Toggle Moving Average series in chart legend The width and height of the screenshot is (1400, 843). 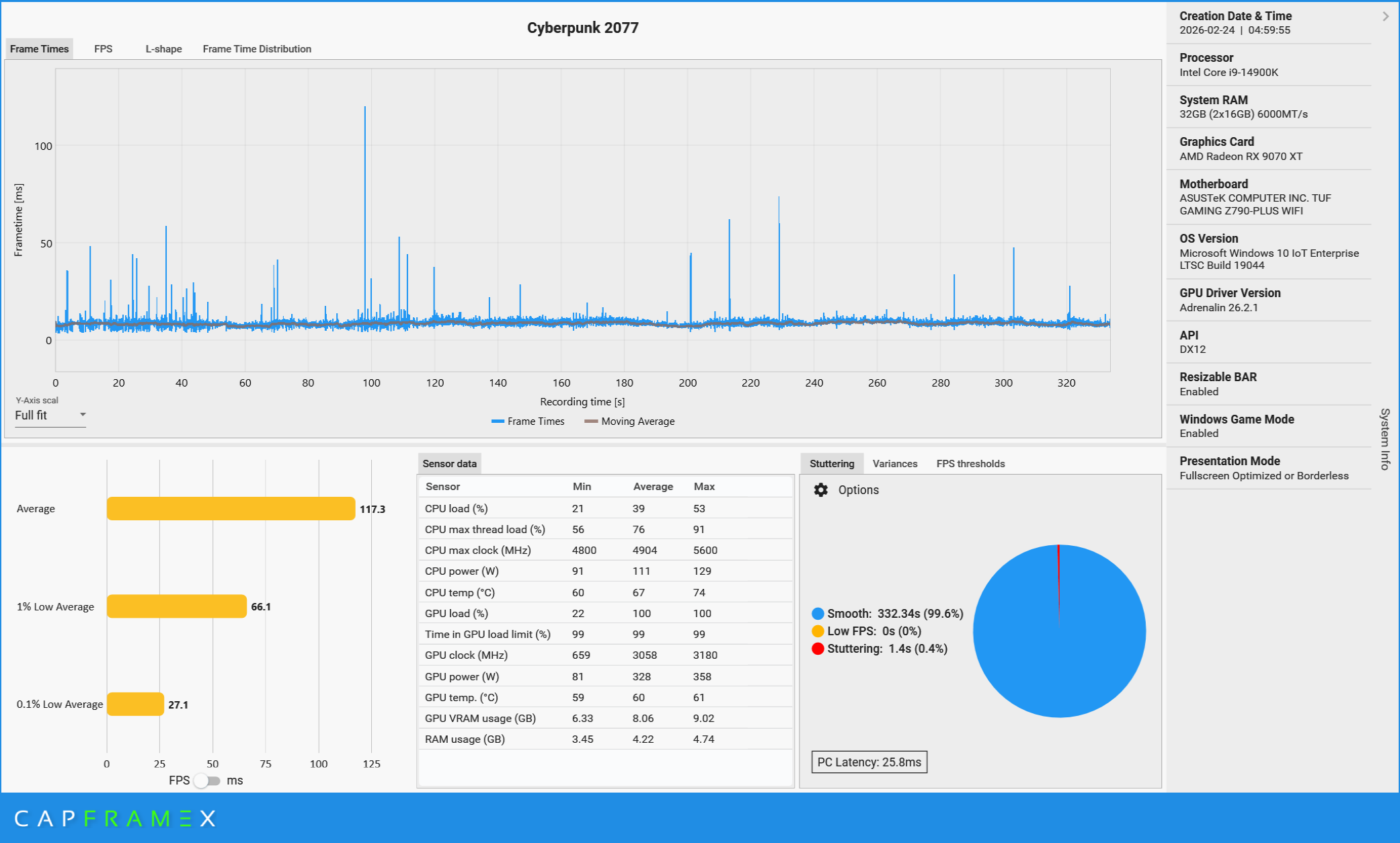[629, 421]
